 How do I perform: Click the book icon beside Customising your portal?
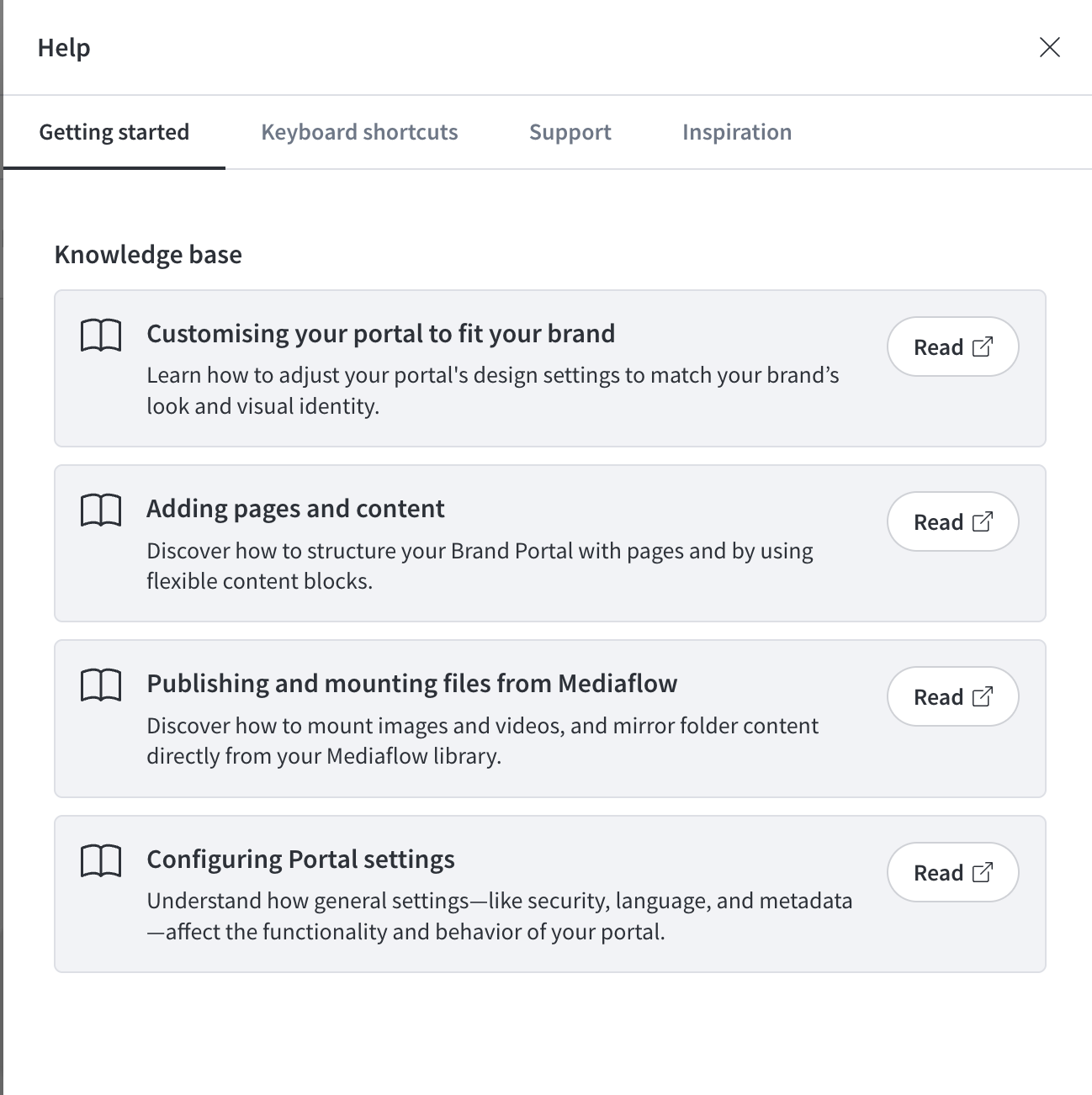coord(101,336)
